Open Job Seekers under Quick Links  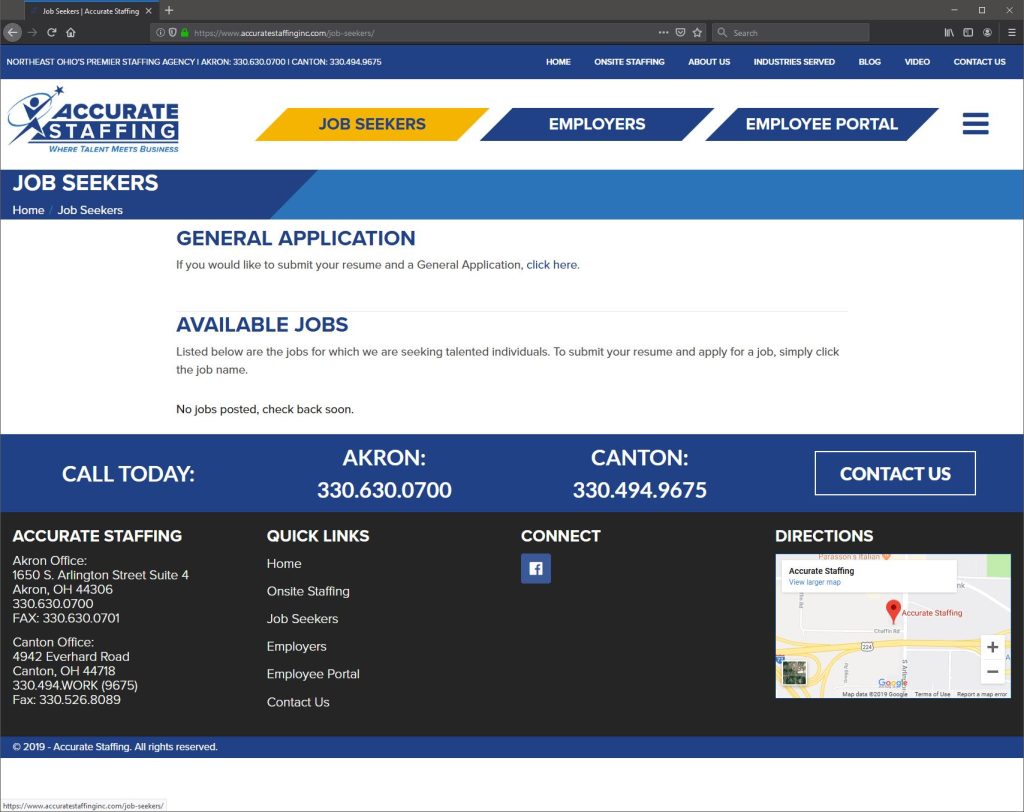302,619
